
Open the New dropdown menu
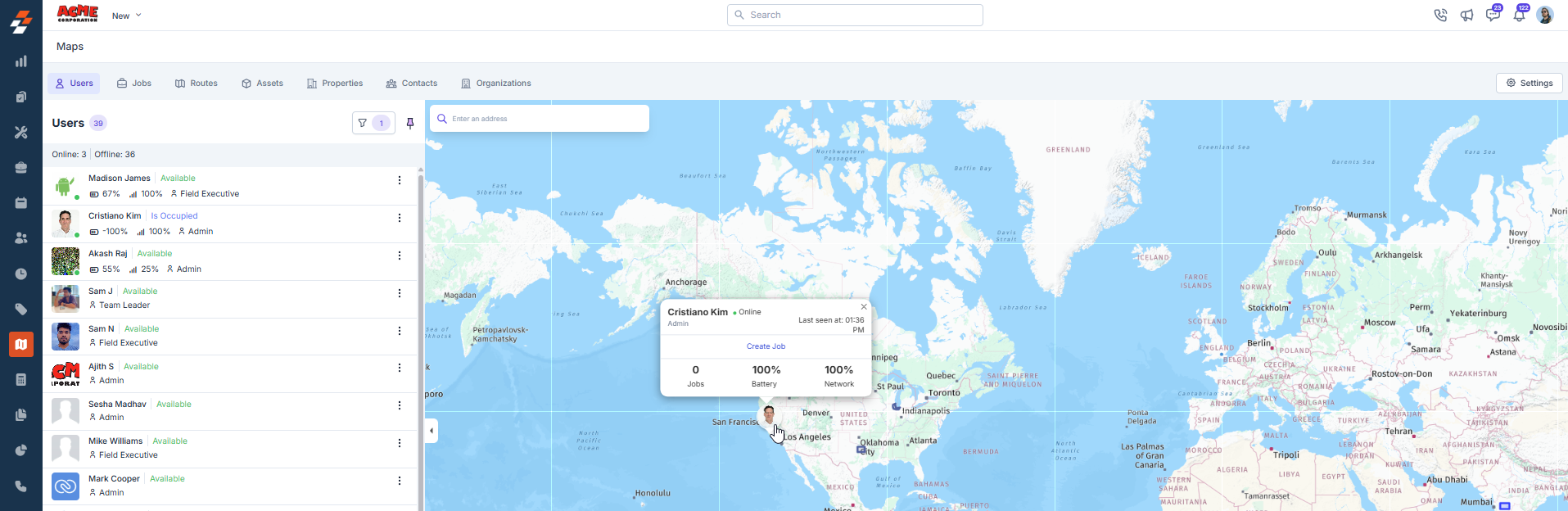(127, 16)
